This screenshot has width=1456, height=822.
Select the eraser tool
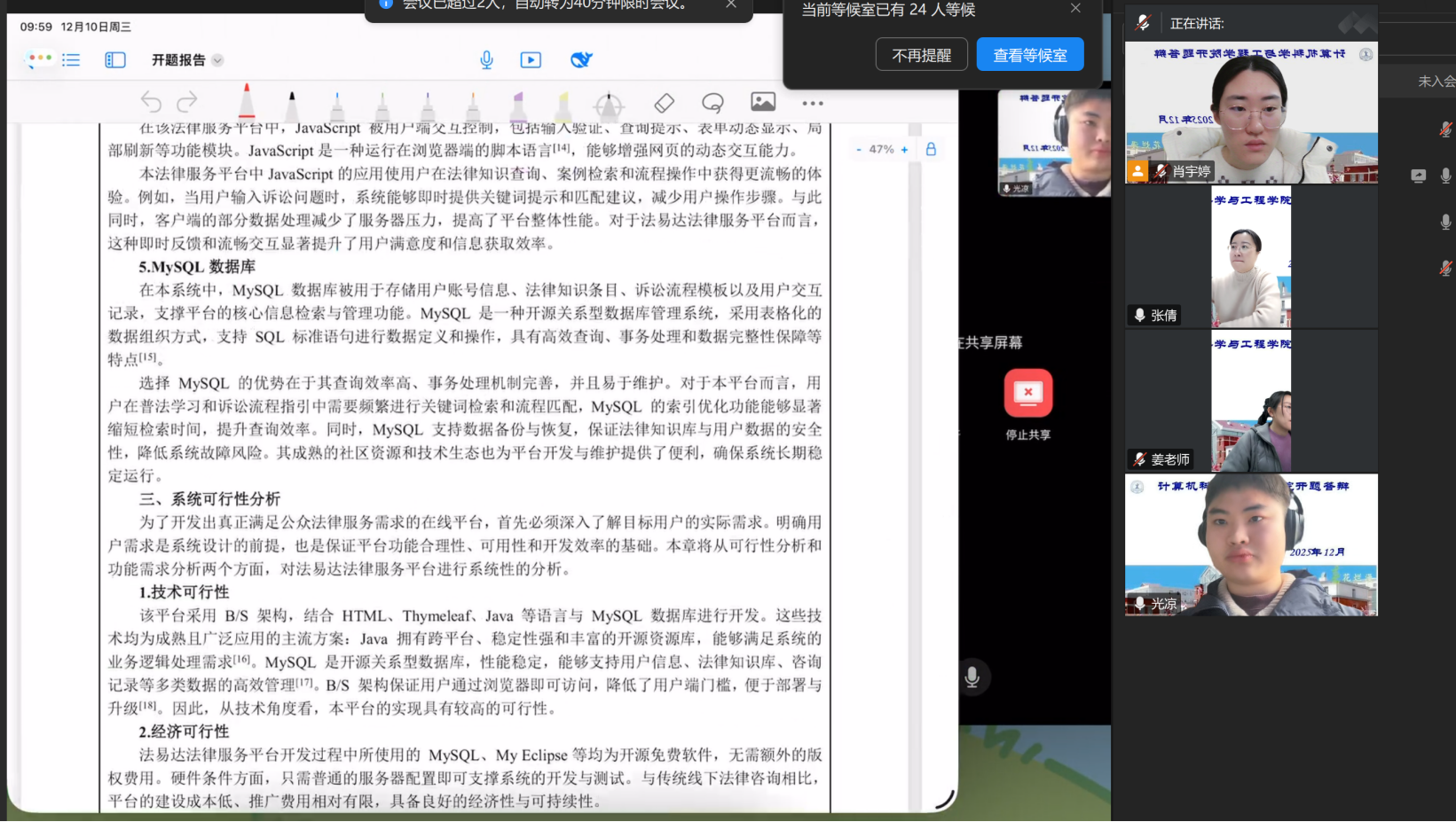(x=665, y=103)
